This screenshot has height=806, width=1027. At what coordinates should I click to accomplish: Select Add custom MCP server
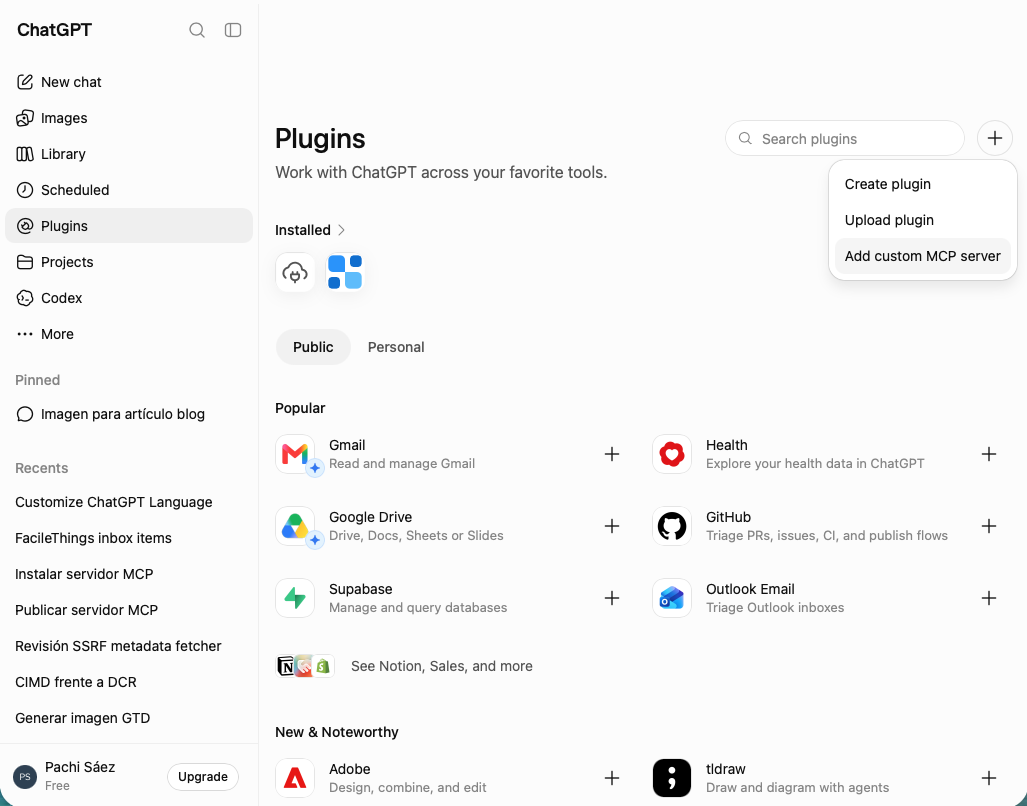[922, 256]
